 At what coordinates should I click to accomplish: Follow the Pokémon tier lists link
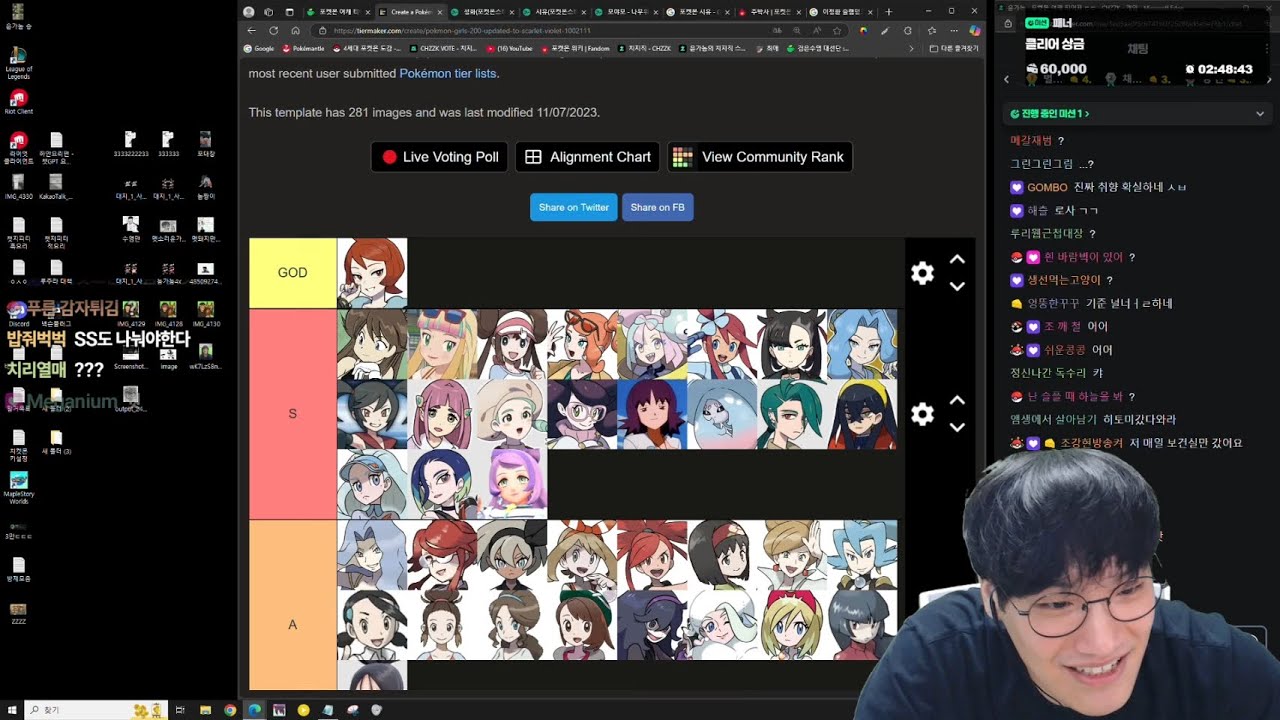[x=447, y=73]
